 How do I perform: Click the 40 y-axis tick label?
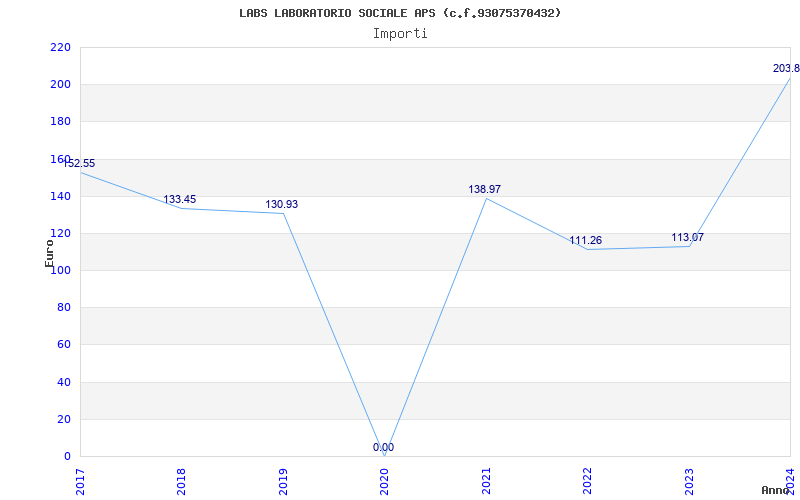(x=63, y=382)
